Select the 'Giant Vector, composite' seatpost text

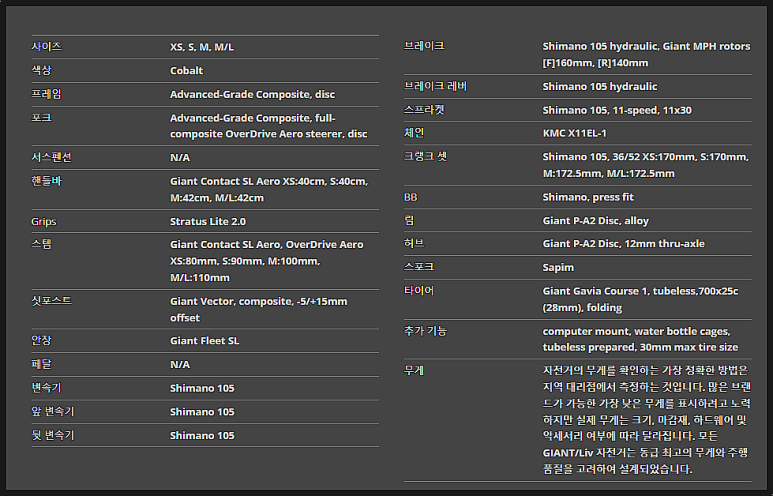tap(259, 309)
